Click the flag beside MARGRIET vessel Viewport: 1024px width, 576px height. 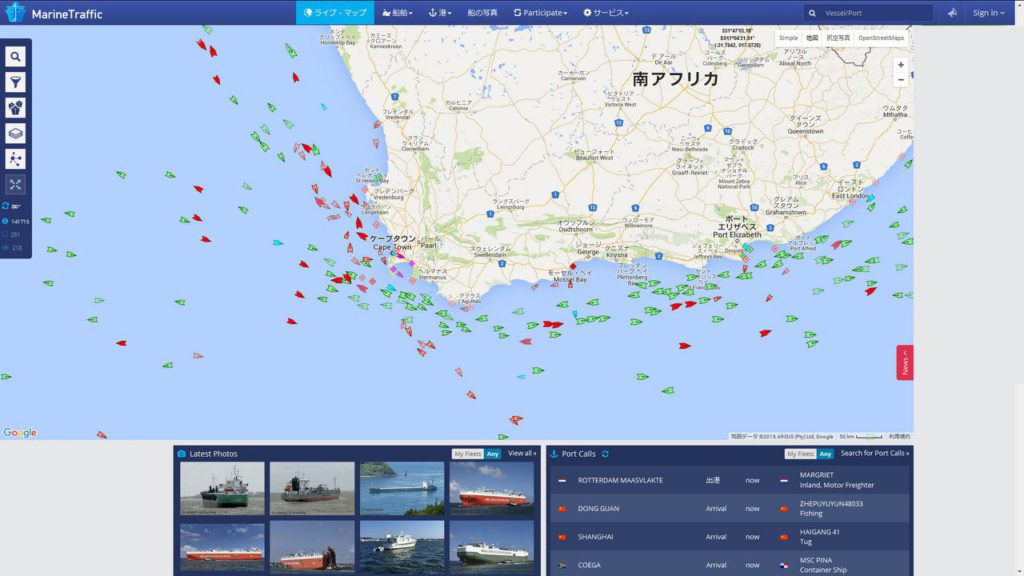(x=784, y=480)
